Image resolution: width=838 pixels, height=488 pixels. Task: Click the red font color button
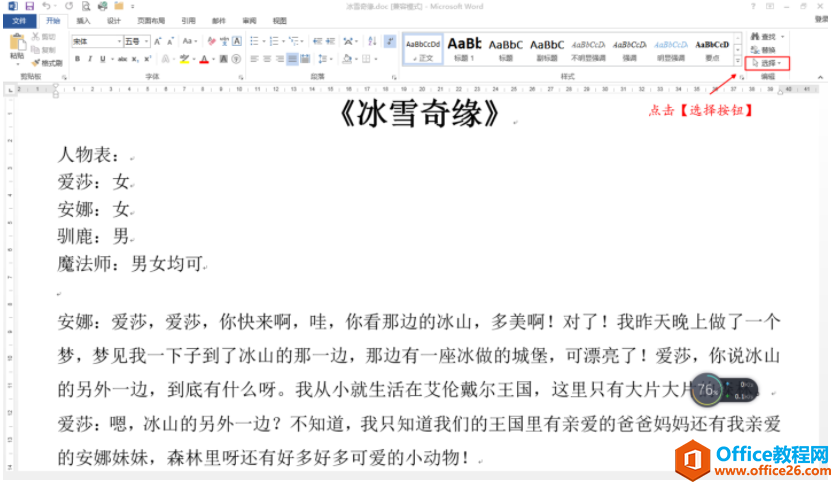click(204, 59)
